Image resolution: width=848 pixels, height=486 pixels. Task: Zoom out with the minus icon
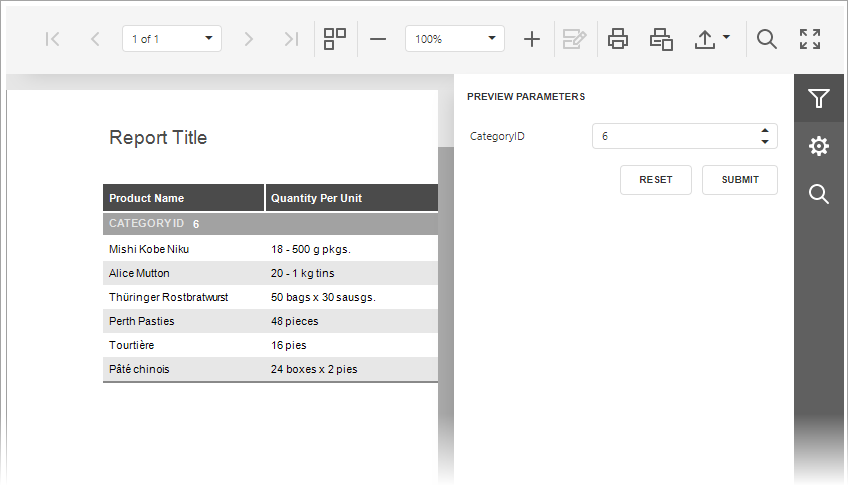pos(378,39)
